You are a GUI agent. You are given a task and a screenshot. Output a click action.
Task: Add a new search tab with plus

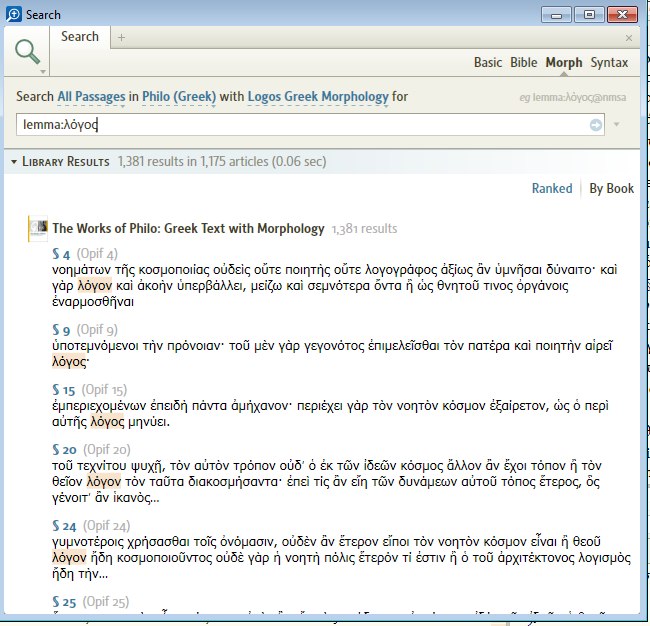(x=121, y=37)
